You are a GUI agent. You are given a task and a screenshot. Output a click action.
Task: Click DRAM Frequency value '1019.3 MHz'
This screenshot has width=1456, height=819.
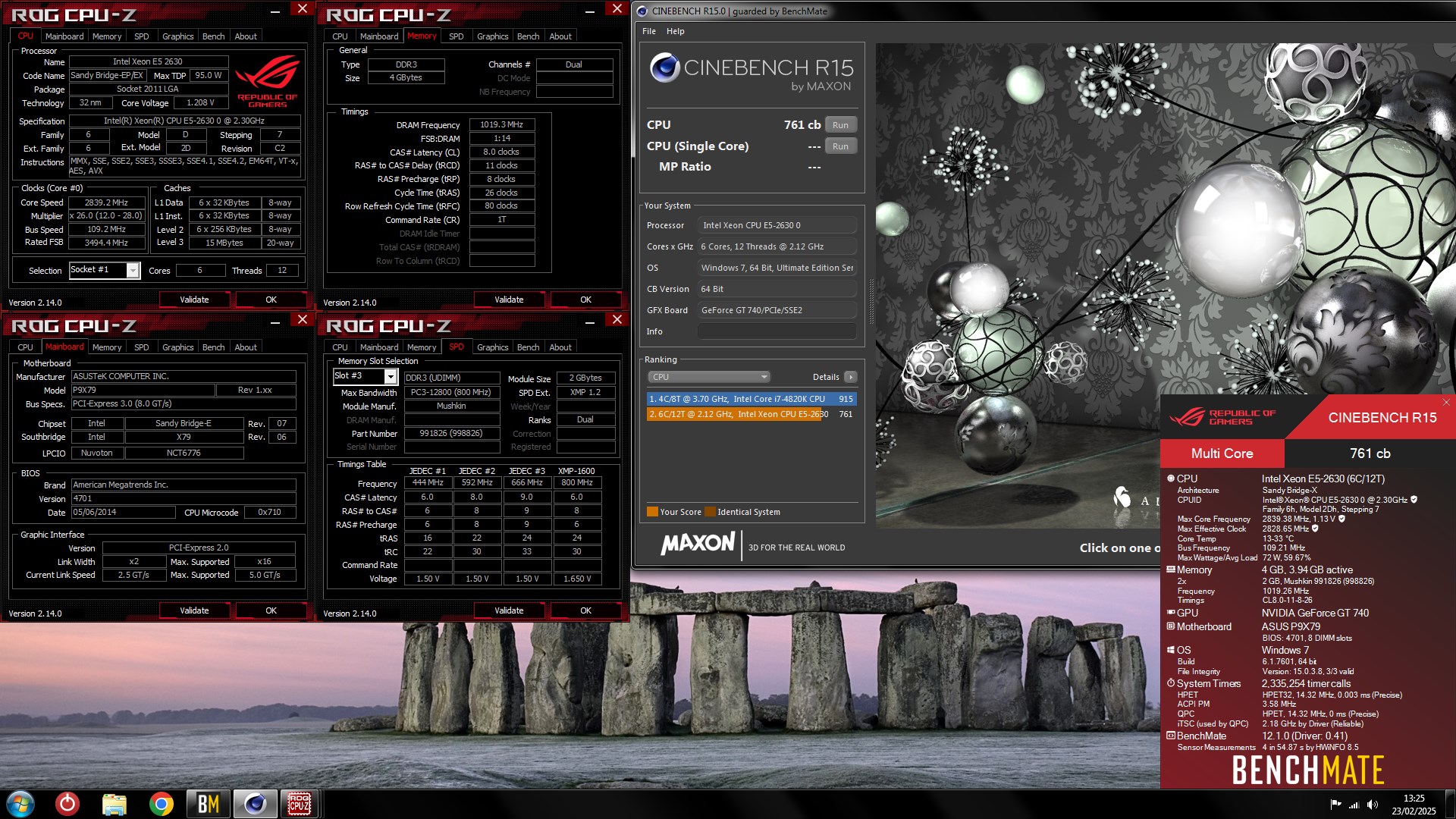[x=502, y=124]
